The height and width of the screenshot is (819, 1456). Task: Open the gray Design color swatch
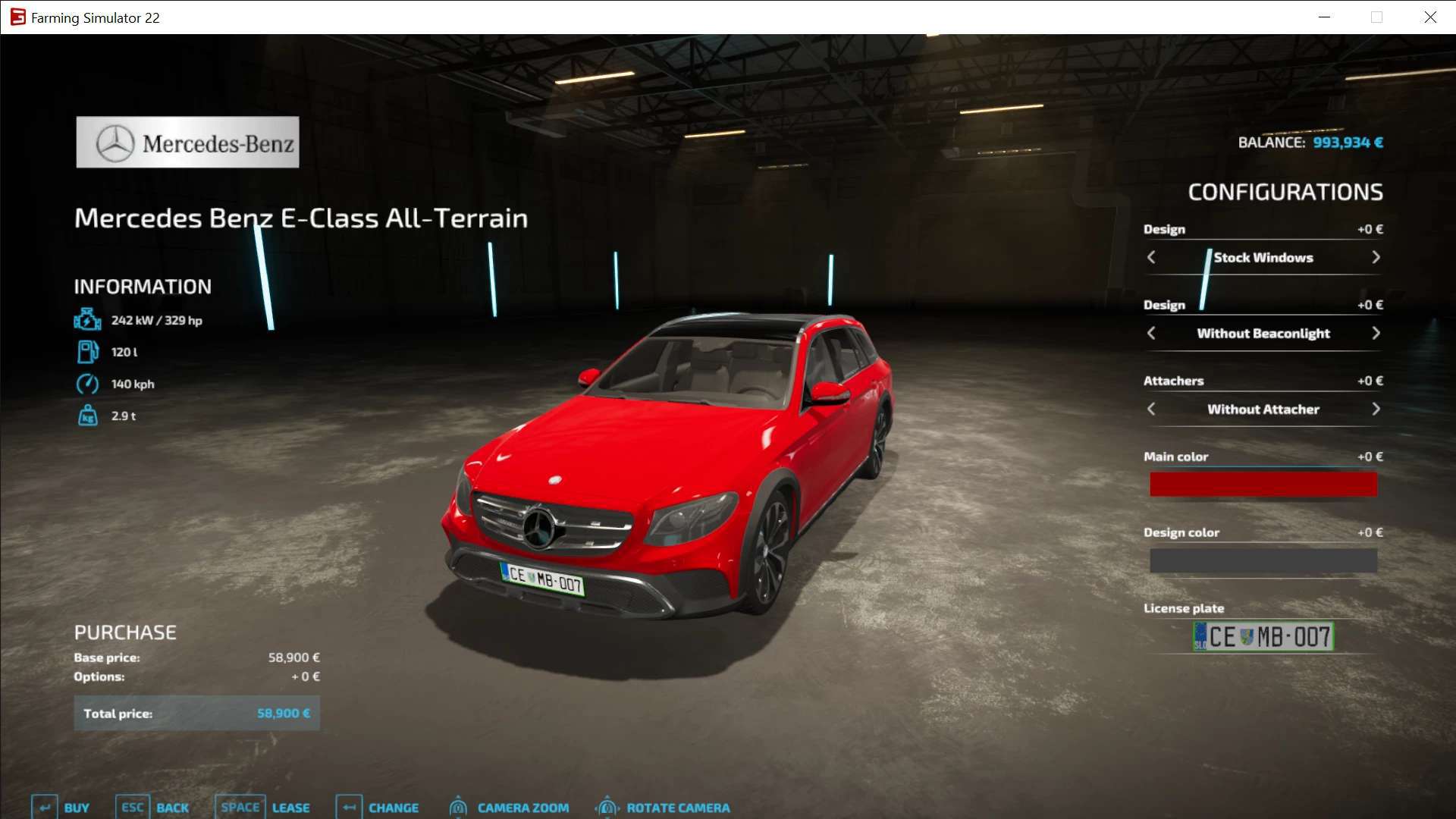[1263, 560]
